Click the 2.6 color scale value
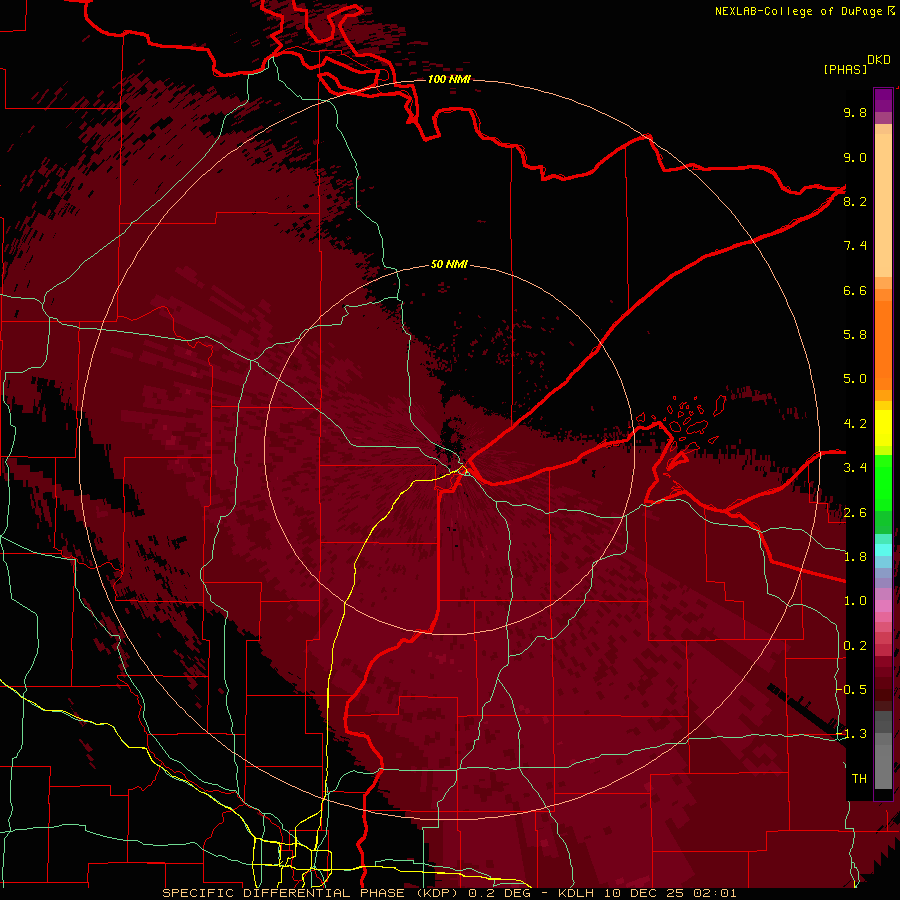Screen dimensions: 900x900 pos(855,513)
